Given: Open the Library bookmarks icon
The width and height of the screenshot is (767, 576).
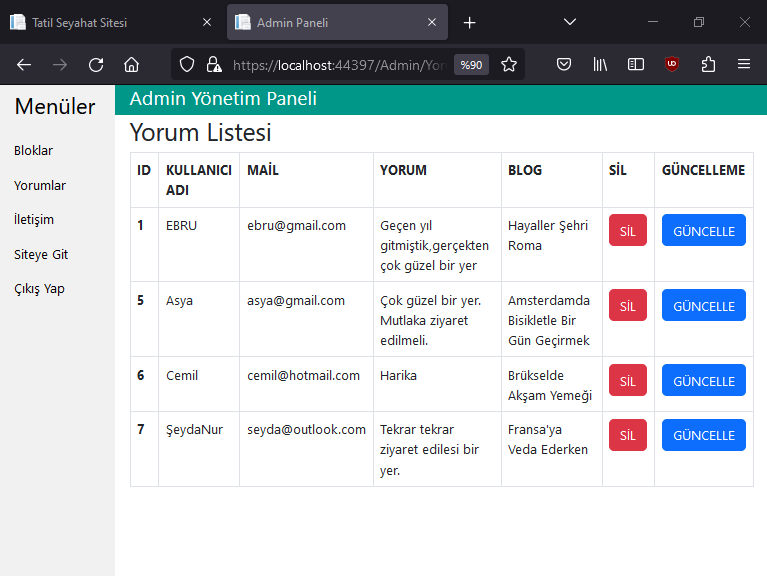Looking at the screenshot, I should pos(600,65).
